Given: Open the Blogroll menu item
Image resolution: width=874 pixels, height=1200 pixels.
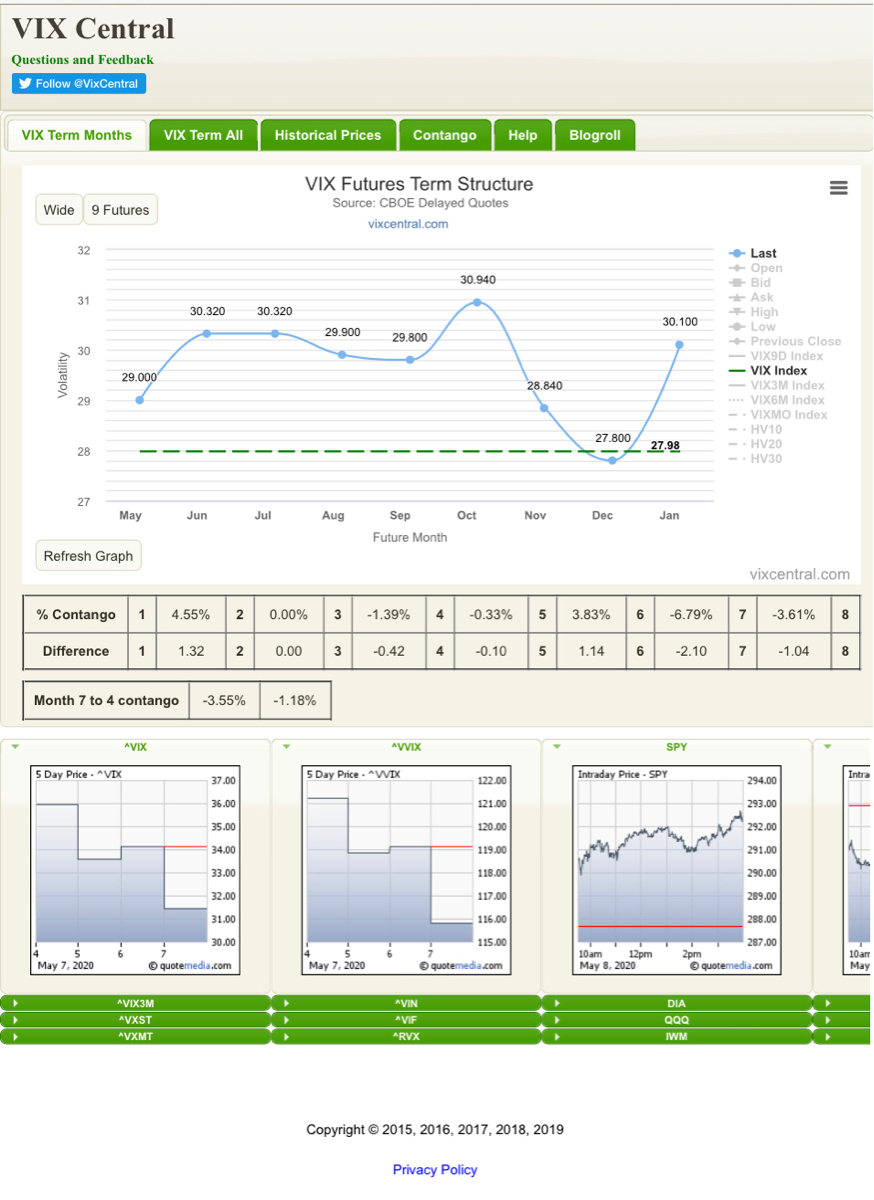Looking at the screenshot, I should (x=595, y=134).
